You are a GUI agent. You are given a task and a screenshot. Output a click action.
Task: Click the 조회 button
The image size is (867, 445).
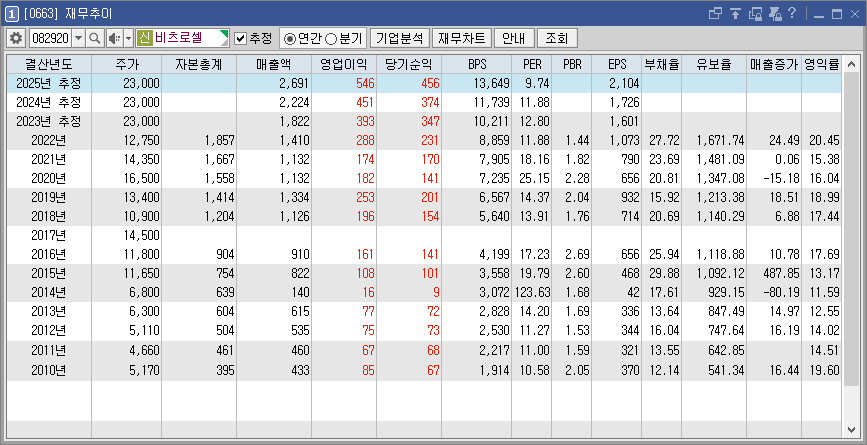pos(557,38)
